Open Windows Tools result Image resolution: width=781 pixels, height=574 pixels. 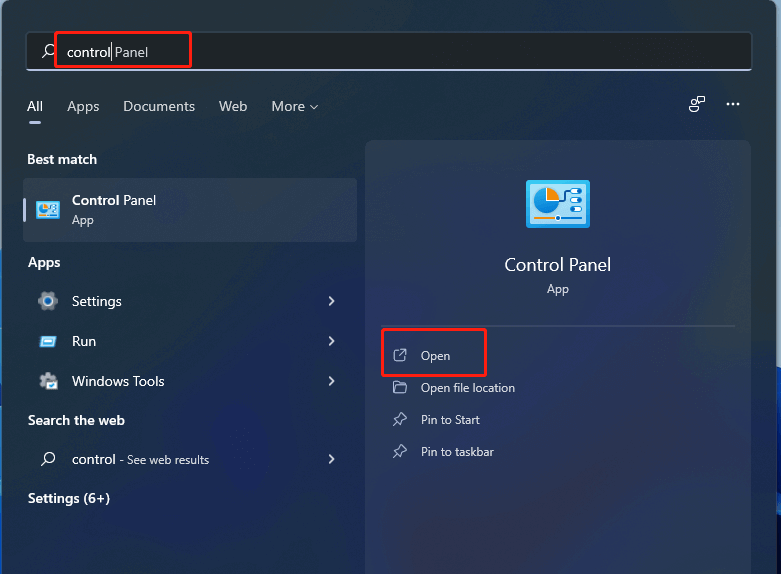190,381
